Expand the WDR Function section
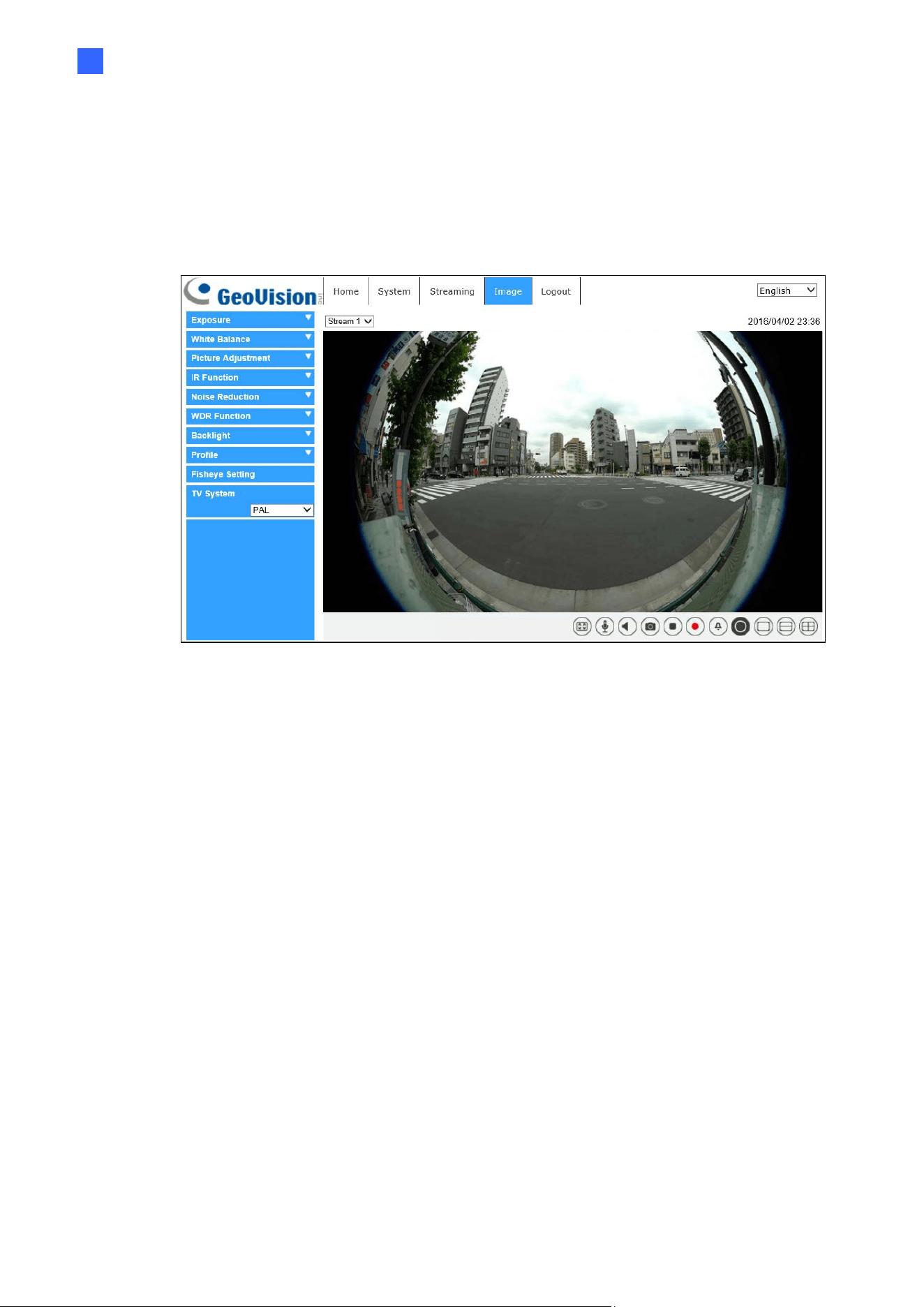924x1307 pixels. [x=250, y=416]
